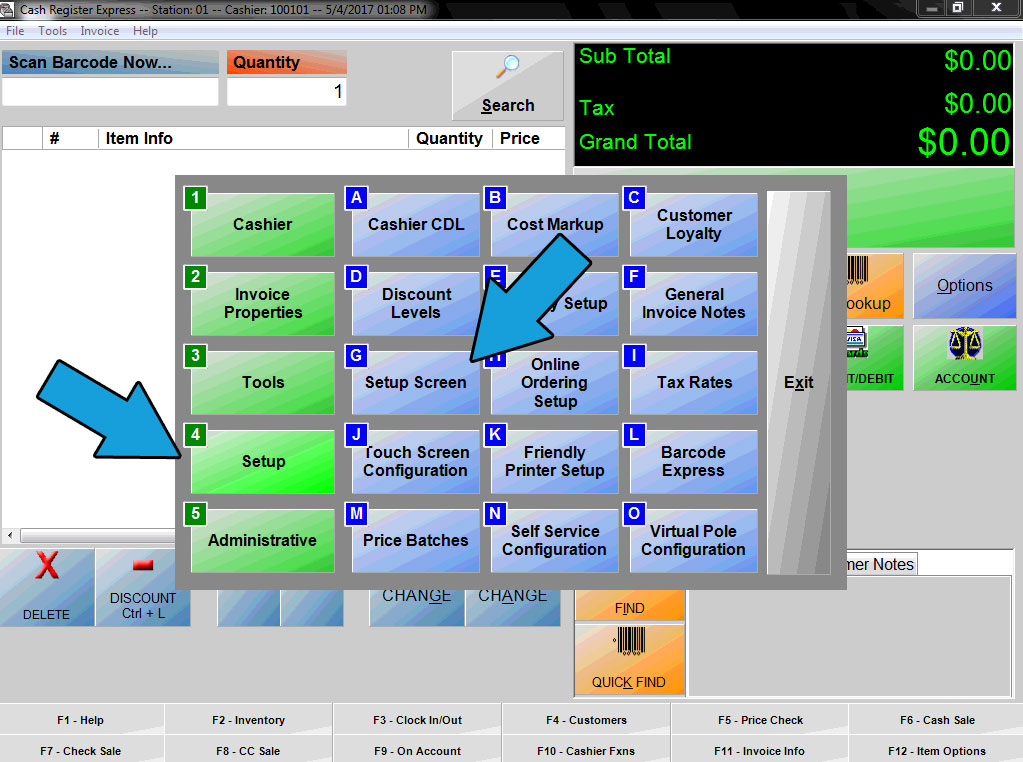Screen dimensions: 1023x762
Task: Click the Account scales icon button
Action: [964, 358]
